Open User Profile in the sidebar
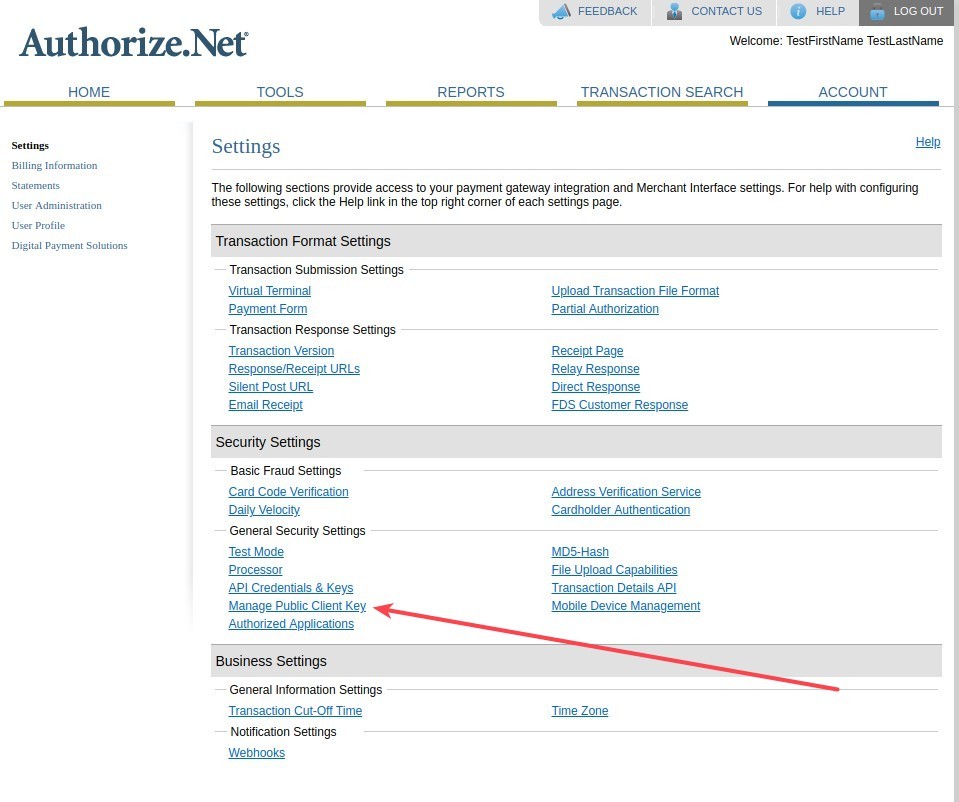 (38, 226)
